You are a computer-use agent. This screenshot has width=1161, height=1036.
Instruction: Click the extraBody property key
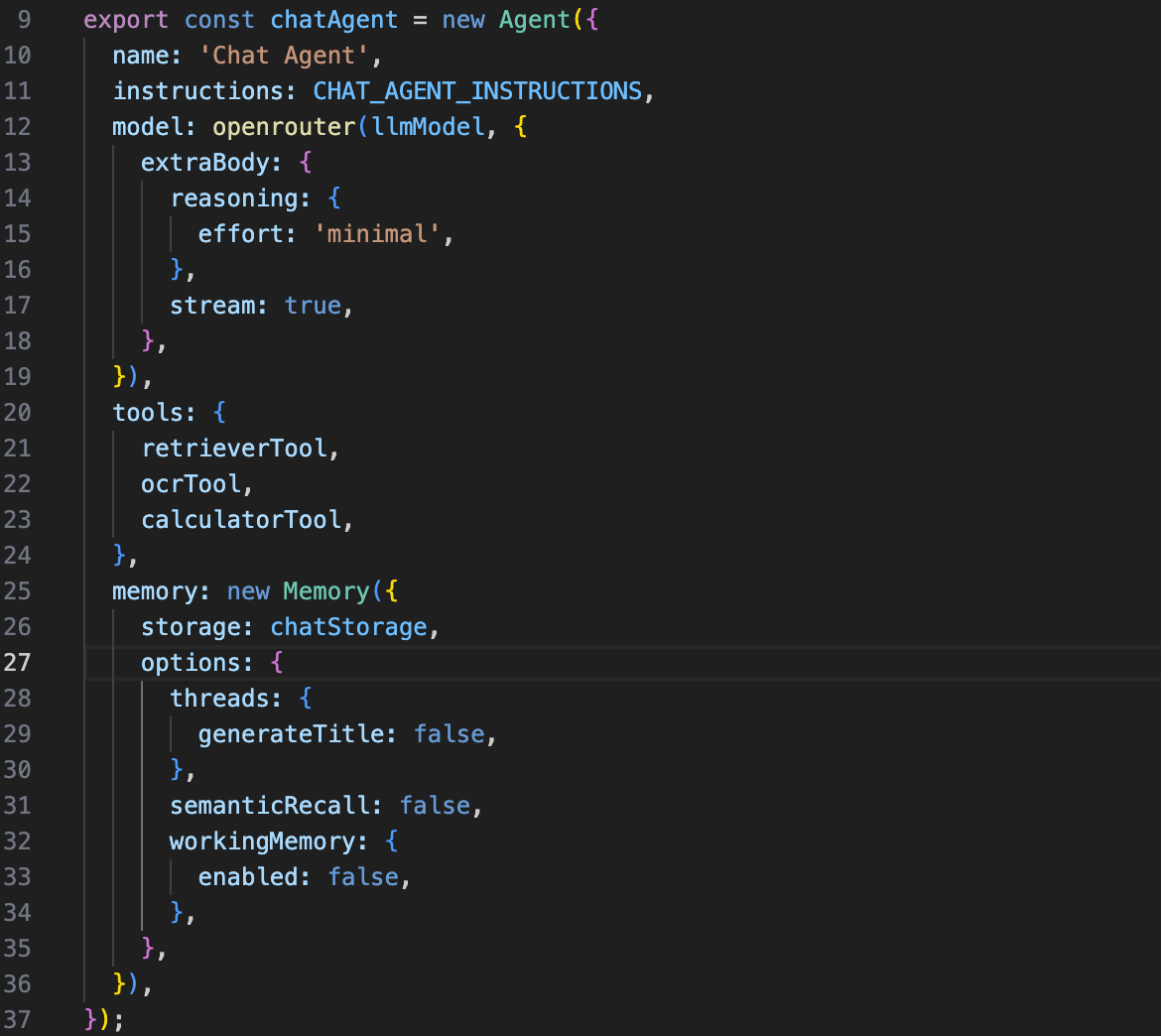click(204, 162)
